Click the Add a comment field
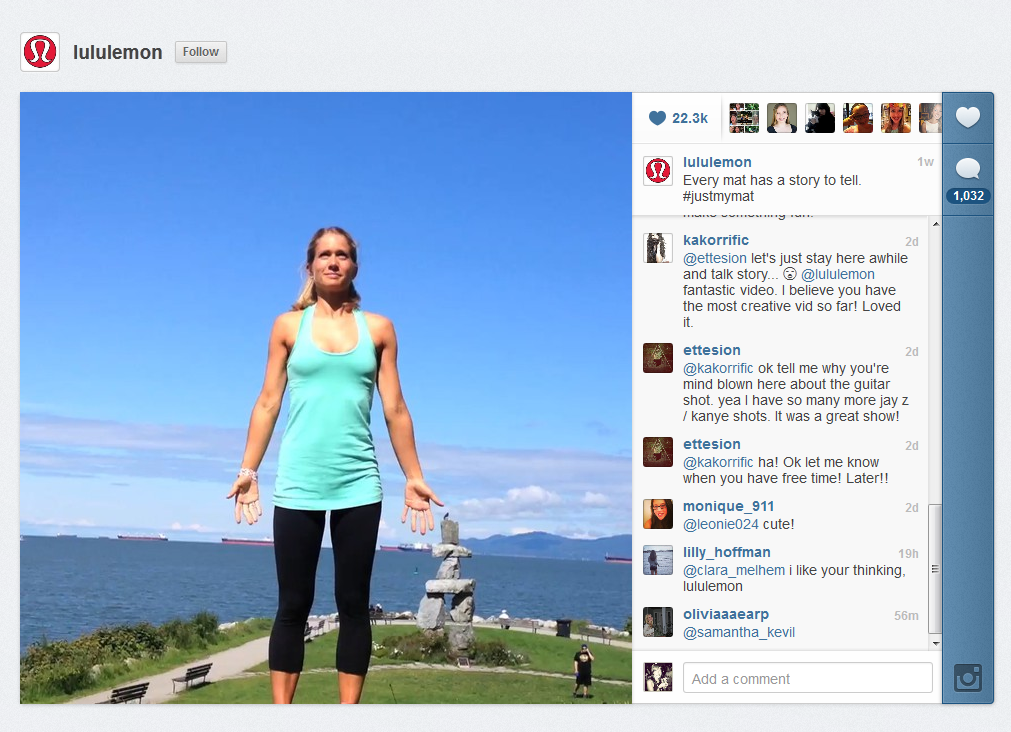This screenshot has width=1011, height=732. [x=808, y=678]
